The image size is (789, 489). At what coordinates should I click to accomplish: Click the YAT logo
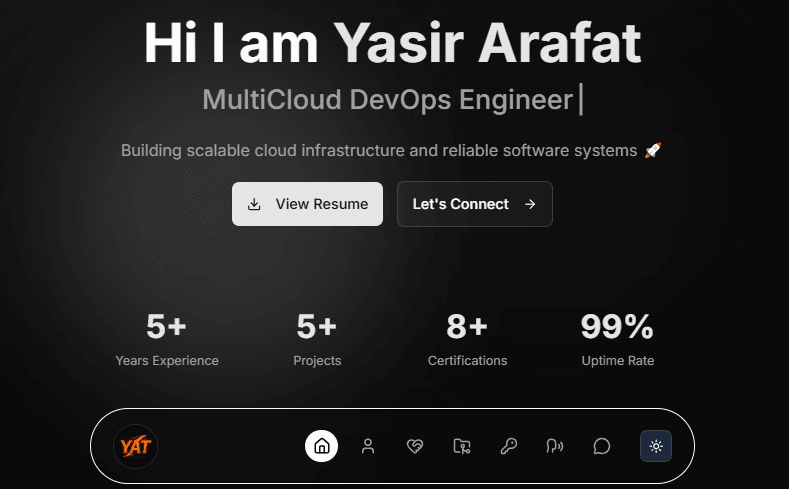[x=135, y=446]
